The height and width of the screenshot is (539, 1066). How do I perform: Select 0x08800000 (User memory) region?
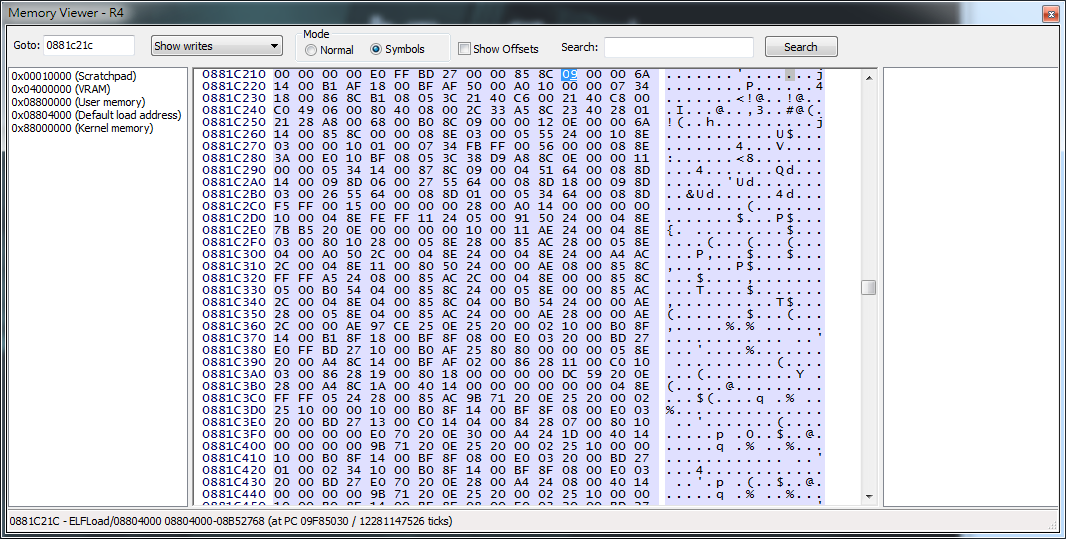click(78, 102)
